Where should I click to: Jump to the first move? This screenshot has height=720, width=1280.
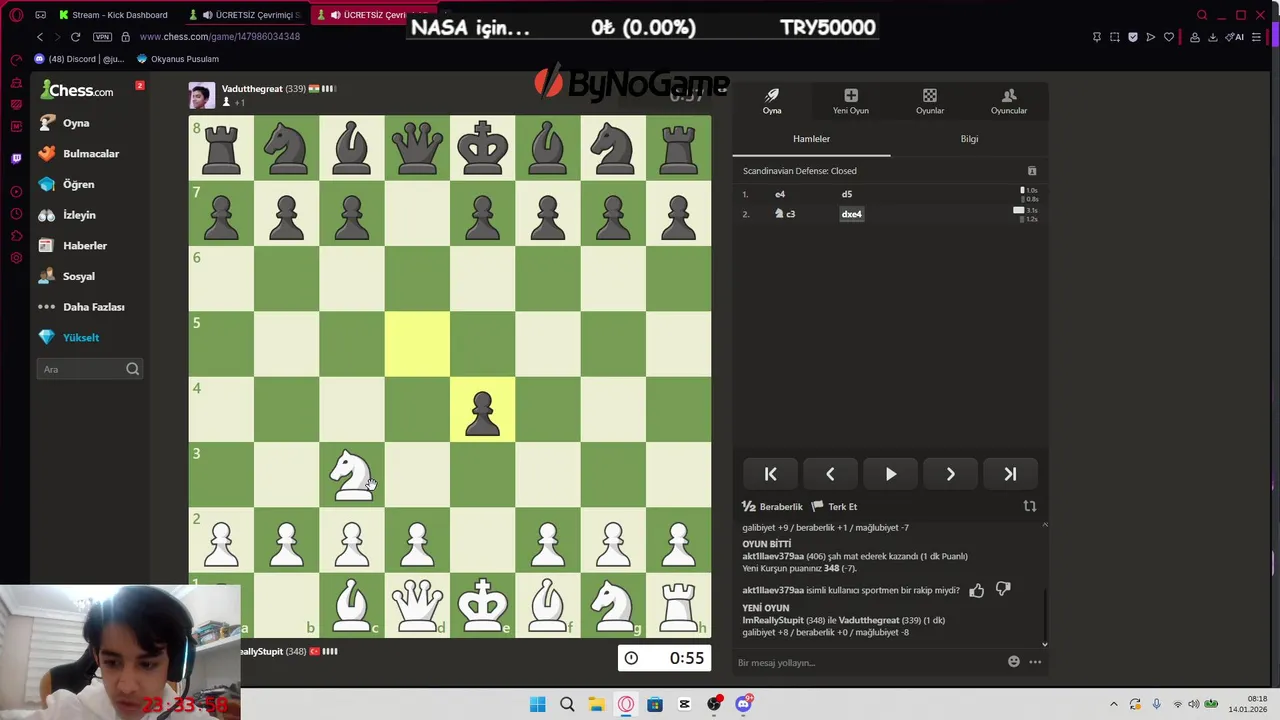pyautogui.click(x=771, y=474)
